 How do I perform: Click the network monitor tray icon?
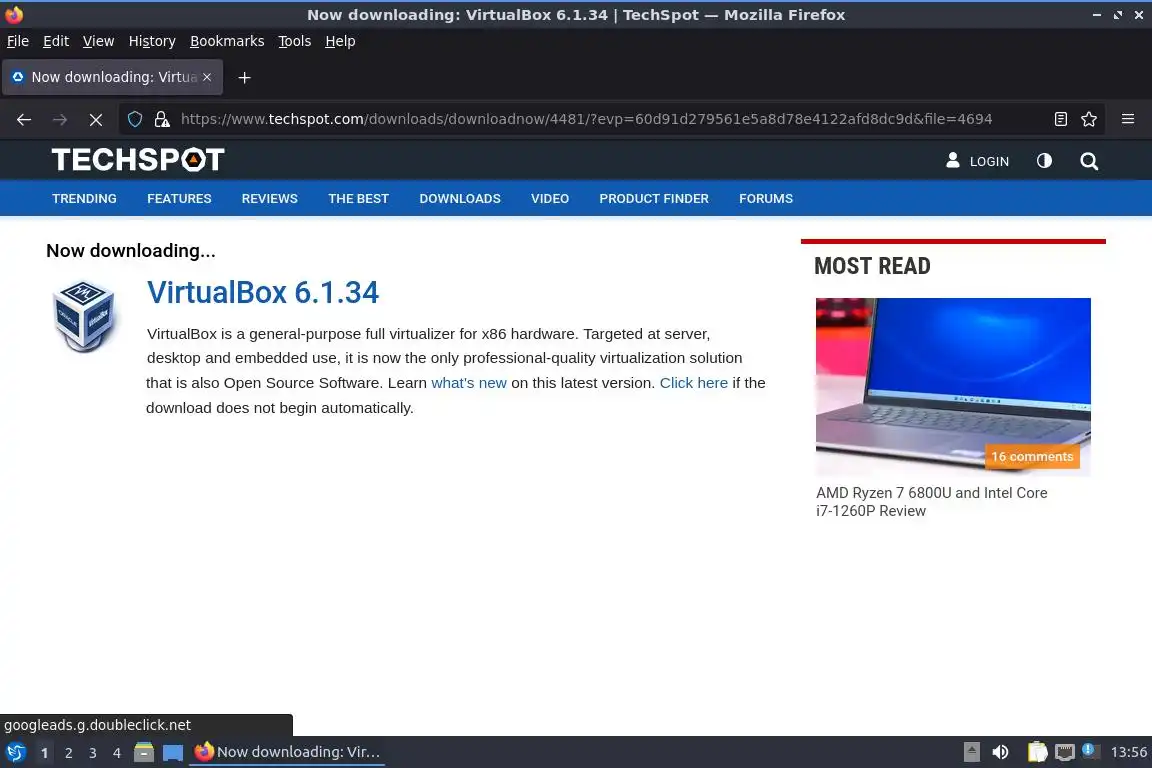(1065, 752)
